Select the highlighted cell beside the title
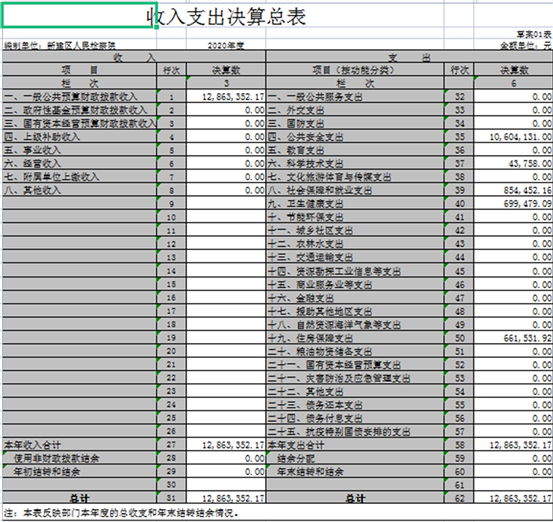Image resolution: width=553 pixels, height=522 pixels. pos(79,15)
